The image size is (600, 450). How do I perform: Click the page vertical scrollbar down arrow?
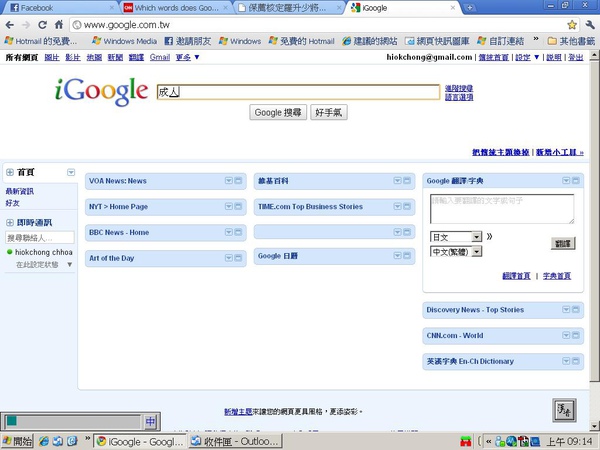coord(594,426)
